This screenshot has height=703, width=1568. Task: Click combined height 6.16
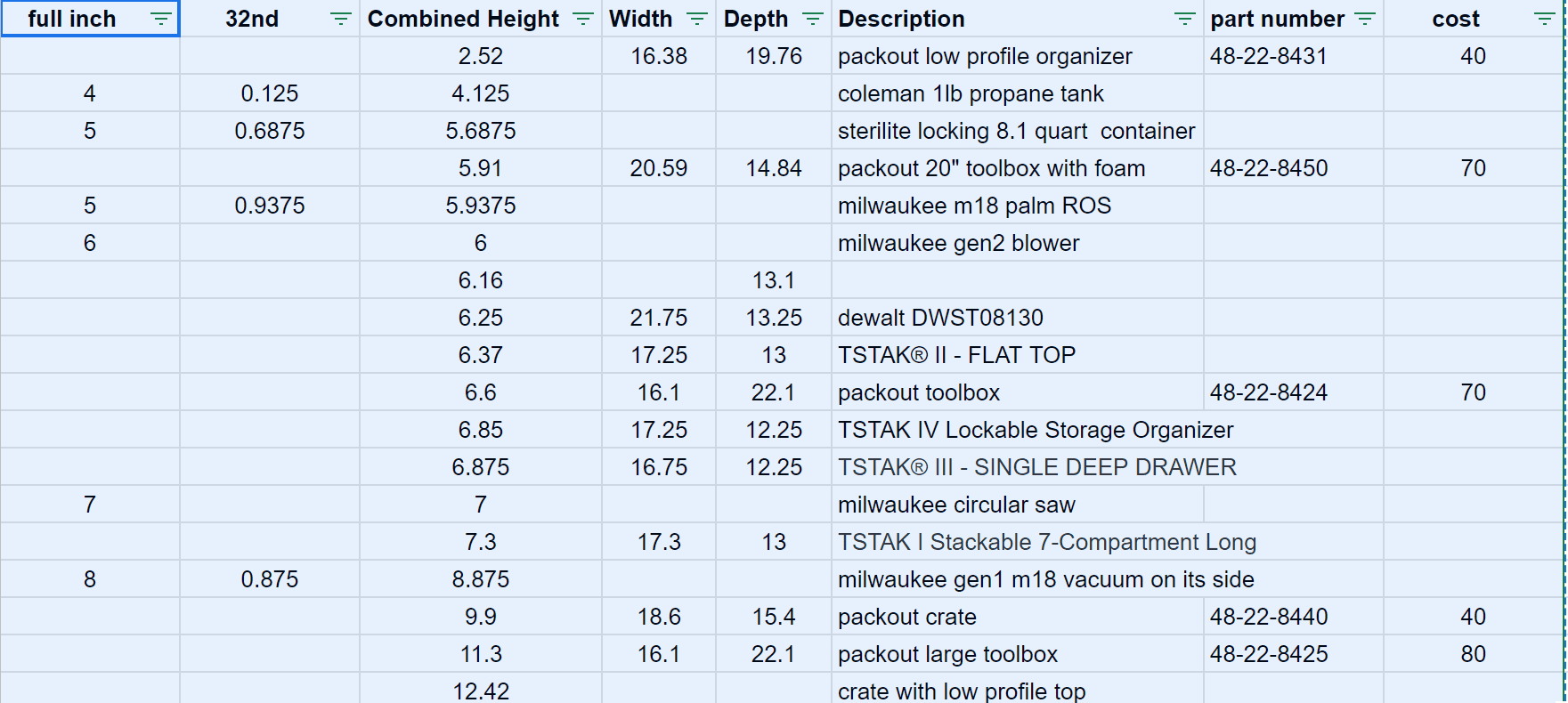(481, 280)
